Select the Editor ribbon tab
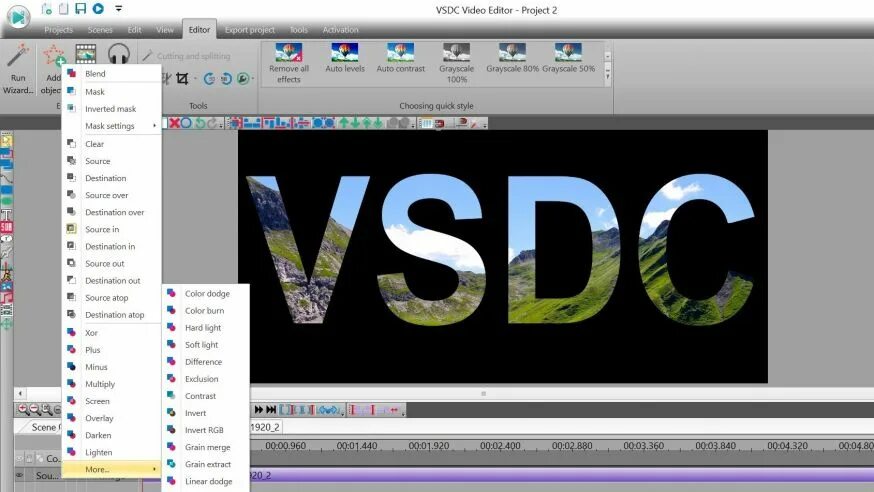Screen dimensions: 874x492 [199, 30]
